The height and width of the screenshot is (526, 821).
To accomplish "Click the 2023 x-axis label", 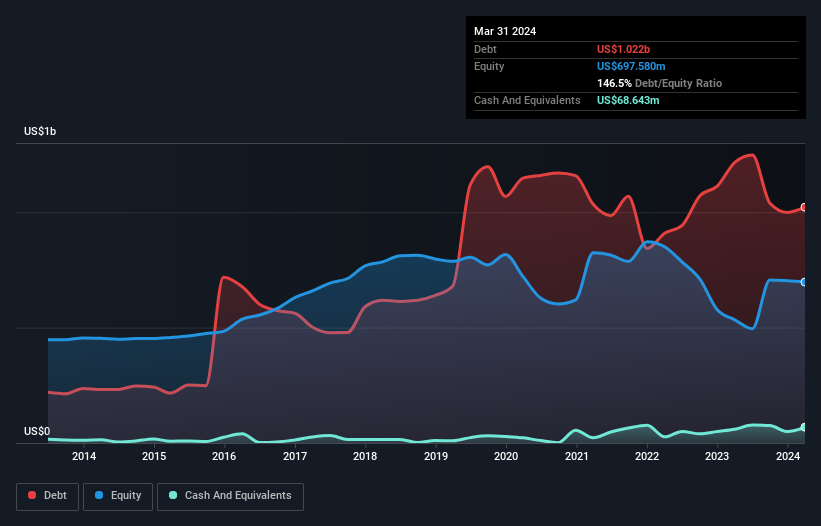I will click(717, 456).
